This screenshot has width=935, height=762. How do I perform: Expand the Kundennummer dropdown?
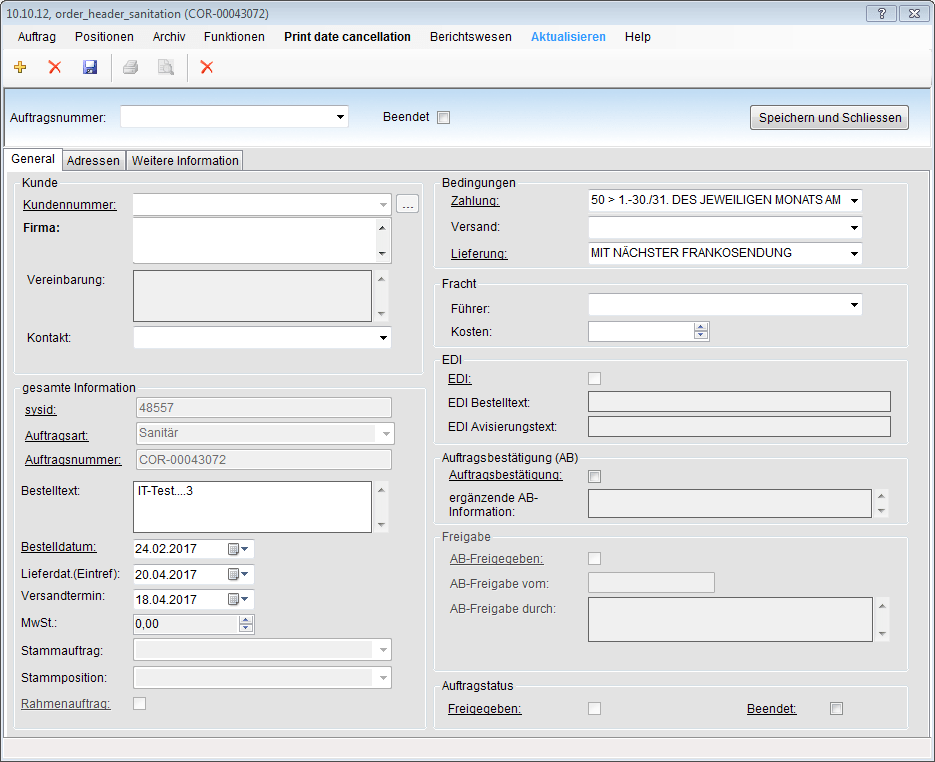383,205
